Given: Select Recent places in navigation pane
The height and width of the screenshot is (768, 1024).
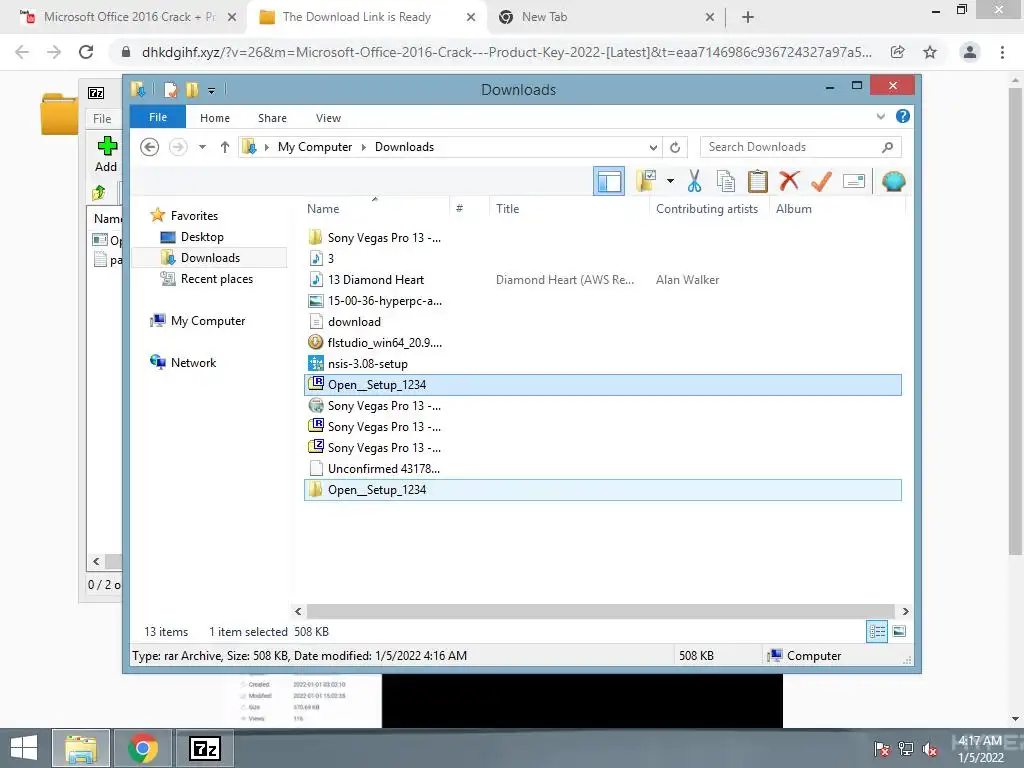Looking at the screenshot, I should click(x=216, y=279).
